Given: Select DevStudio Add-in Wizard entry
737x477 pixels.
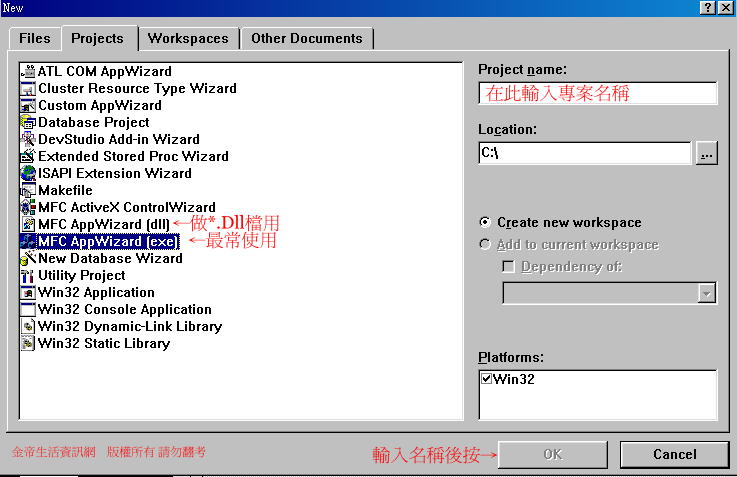Looking at the screenshot, I should coord(119,139).
